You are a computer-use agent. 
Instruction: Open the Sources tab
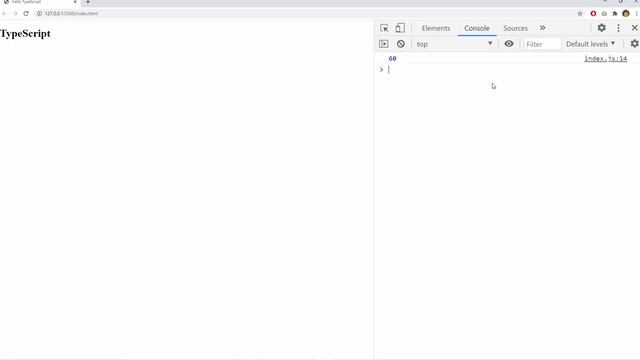tap(515, 28)
